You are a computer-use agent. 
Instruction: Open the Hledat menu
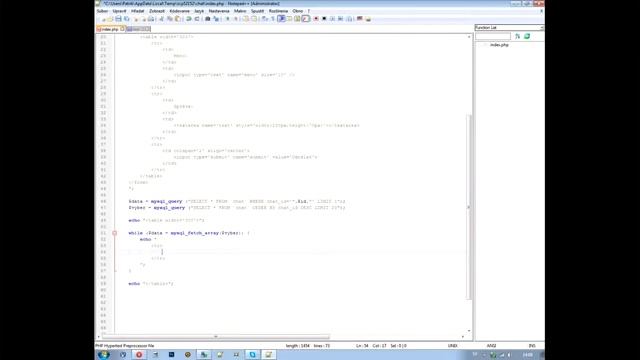pyautogui.click(x=138, y=11)
